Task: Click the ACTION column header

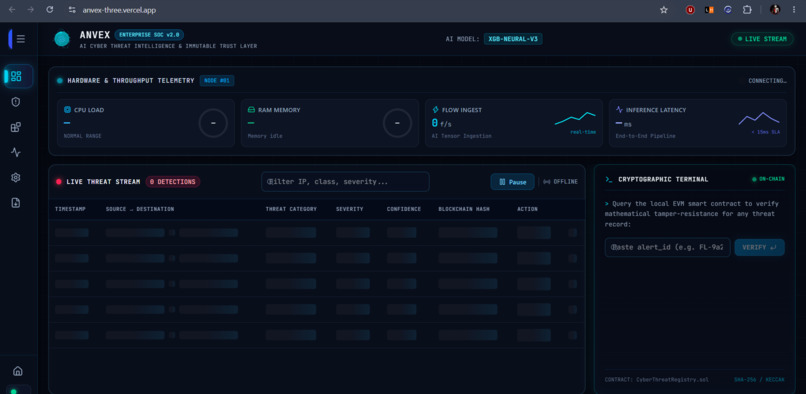Action: (527, 209)
